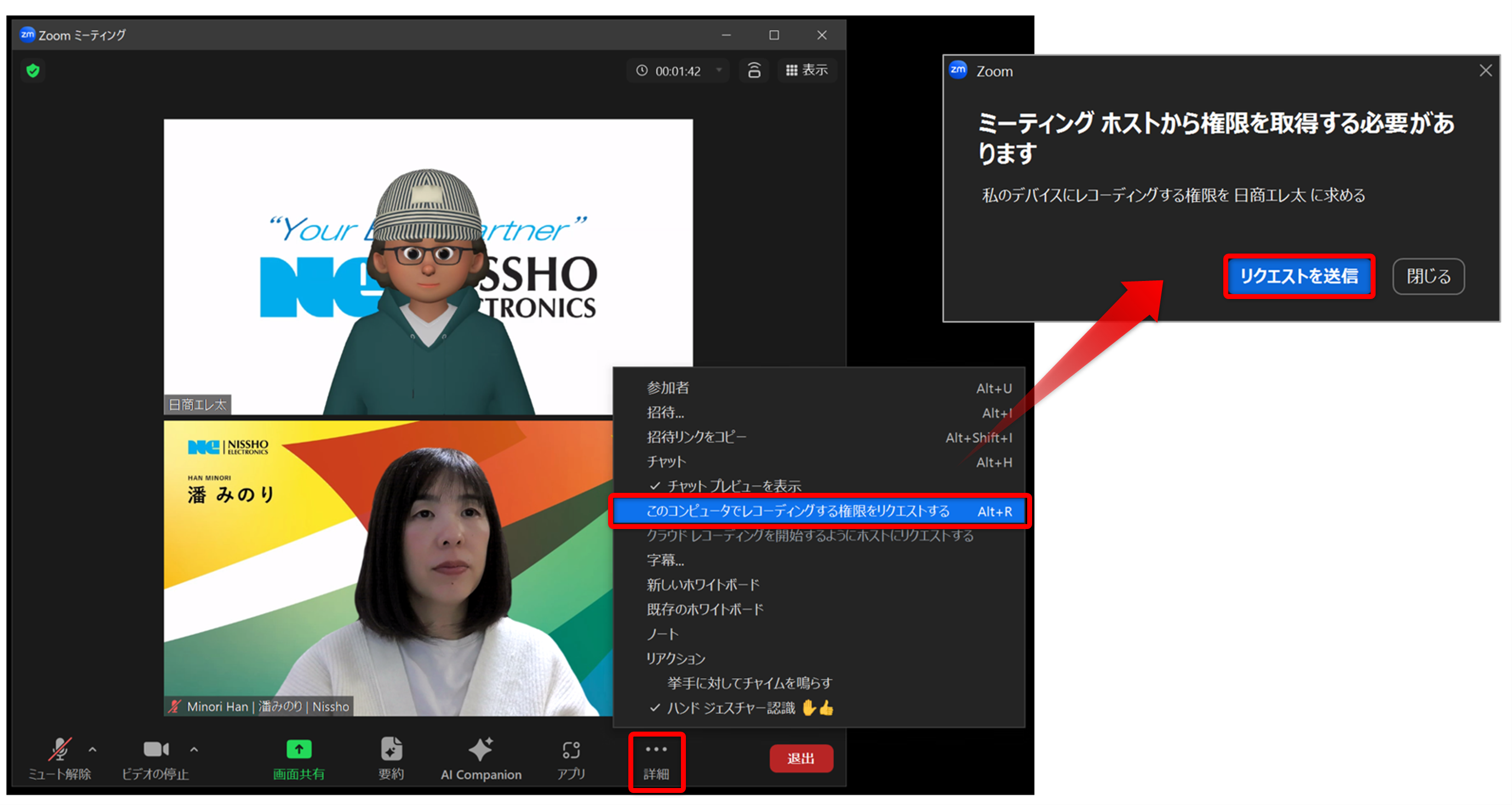
Task: Click the Zoom logo in the permission dialog
Action: (x=958, y=70)
